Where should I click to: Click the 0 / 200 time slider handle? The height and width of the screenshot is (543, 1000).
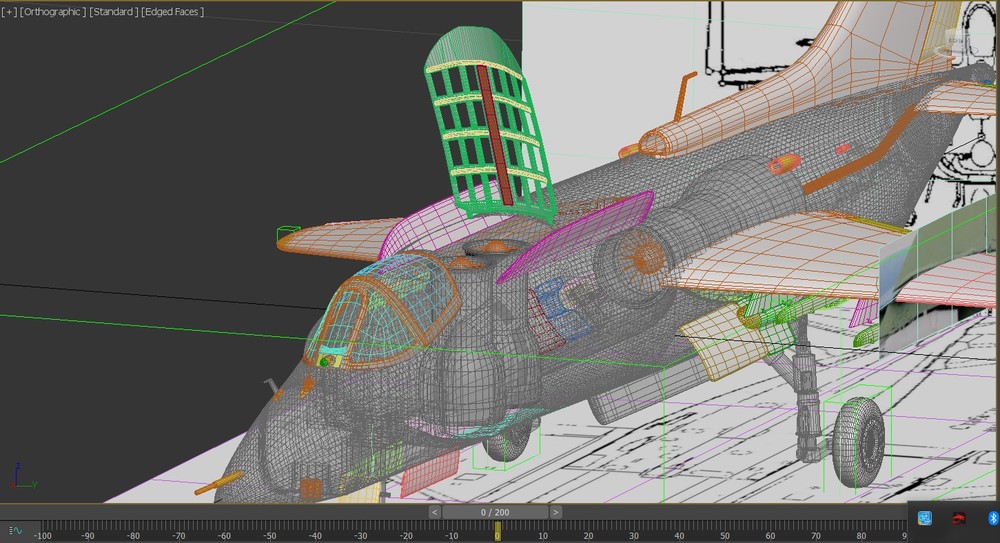click(495, 512)
